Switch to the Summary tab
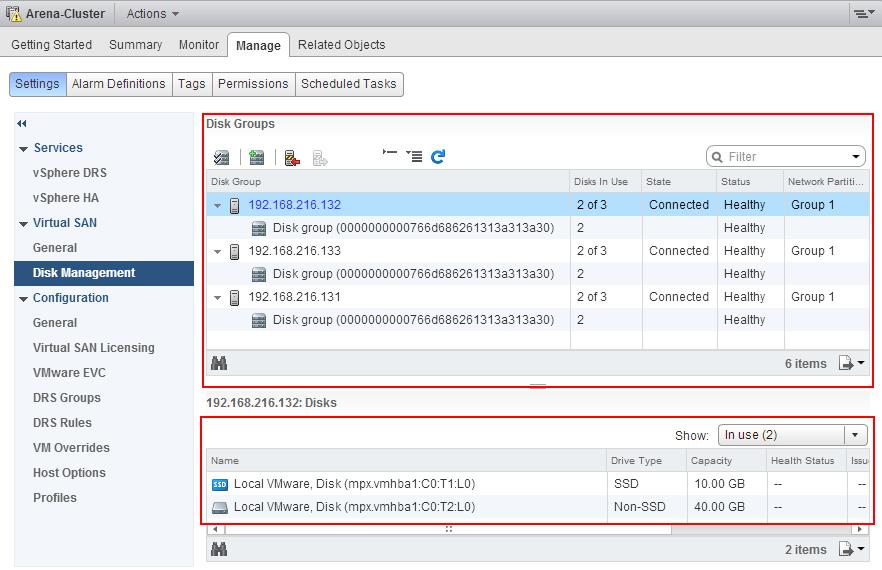882x570 pixels. tap(136, 44)
